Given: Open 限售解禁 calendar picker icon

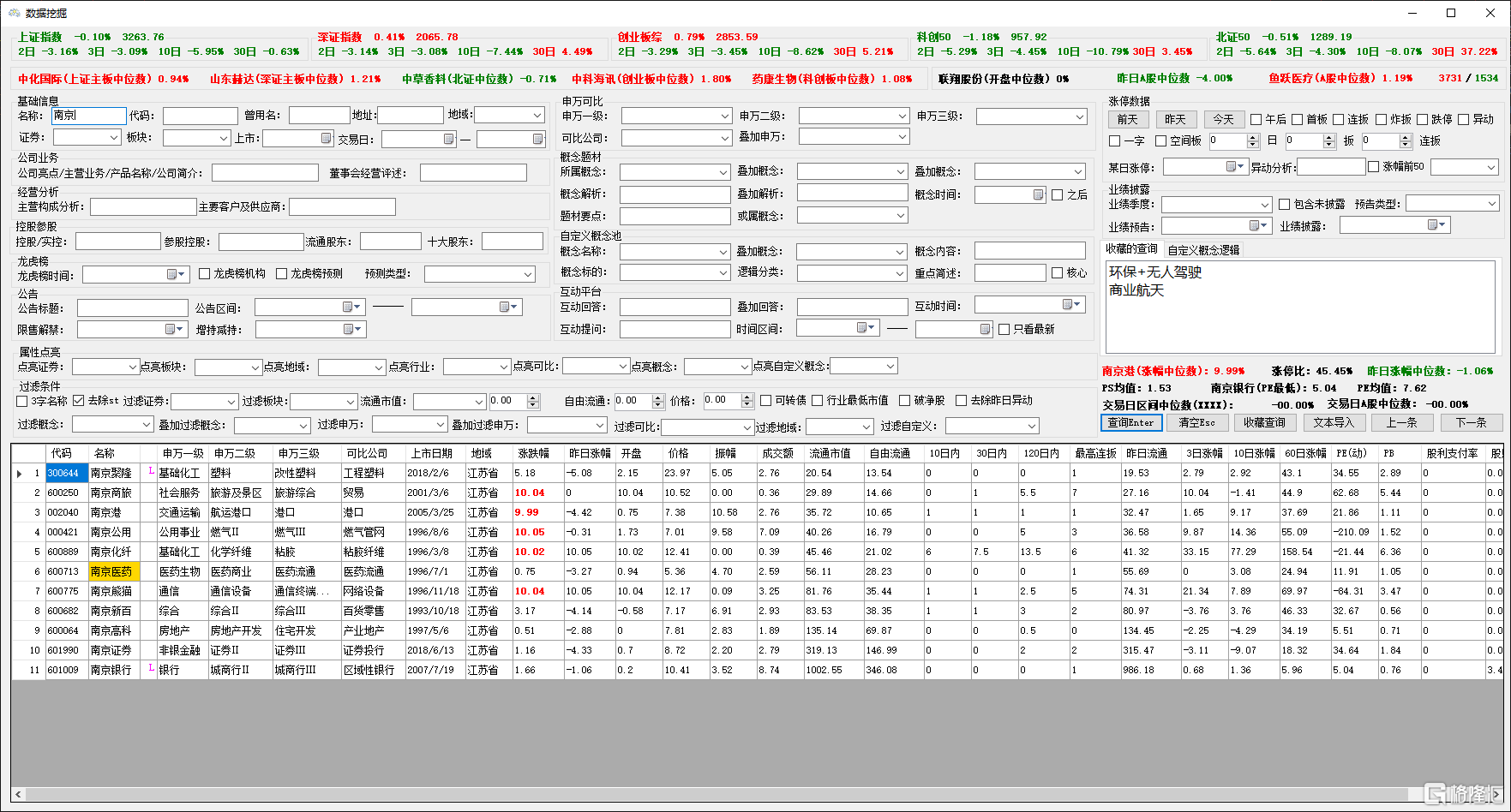Looking at the screenshot, I should coord(174,329).
